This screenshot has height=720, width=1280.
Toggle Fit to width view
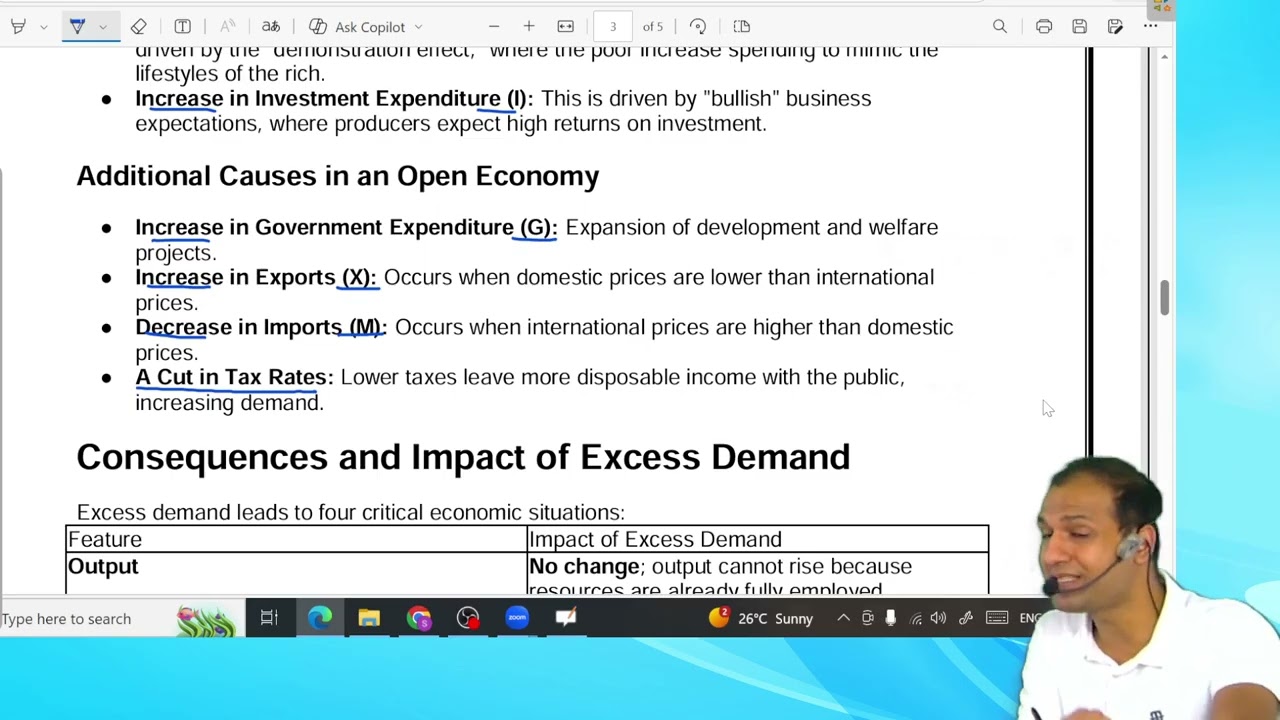click(x=565, y=27)
